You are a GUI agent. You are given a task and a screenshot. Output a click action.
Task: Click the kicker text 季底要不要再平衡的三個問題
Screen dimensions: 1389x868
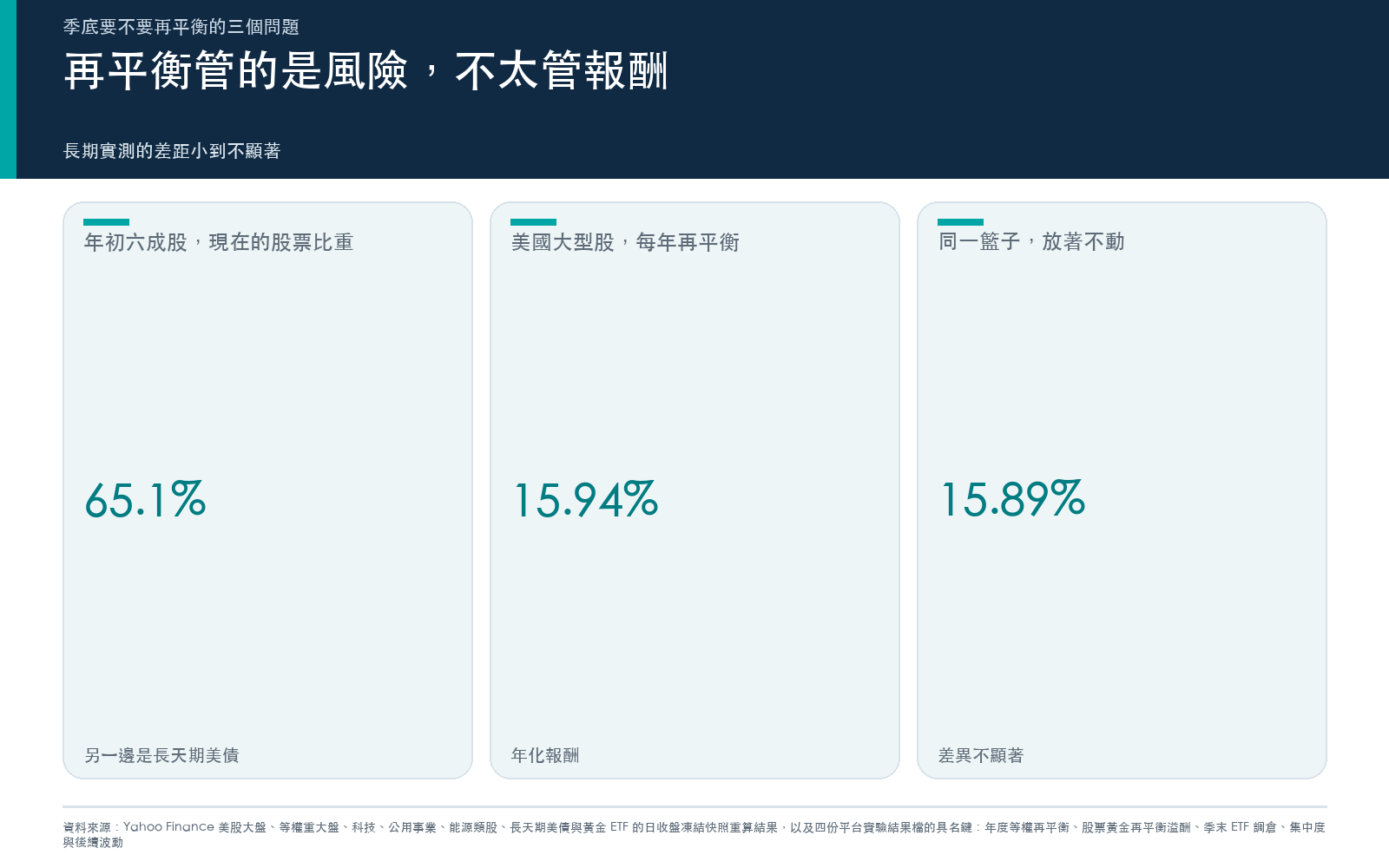coord(181,27)
